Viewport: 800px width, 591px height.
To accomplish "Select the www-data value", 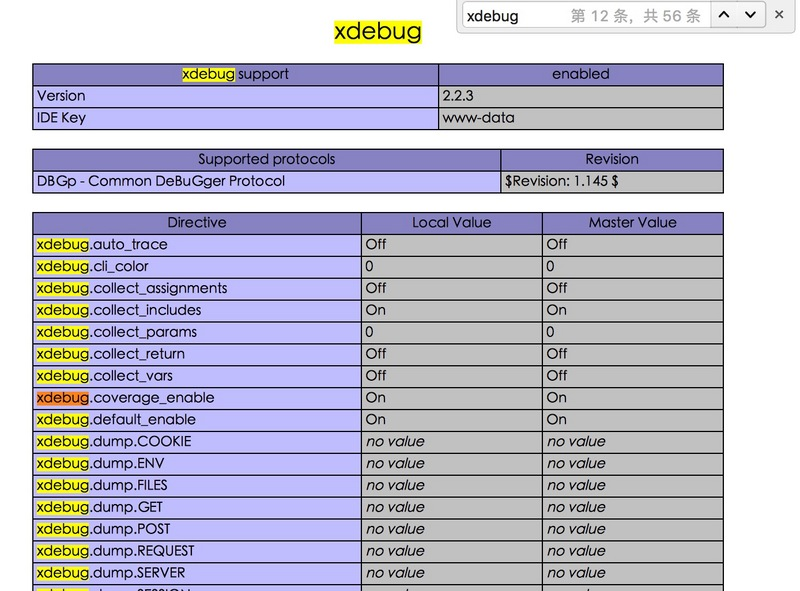I will [581, 118].
